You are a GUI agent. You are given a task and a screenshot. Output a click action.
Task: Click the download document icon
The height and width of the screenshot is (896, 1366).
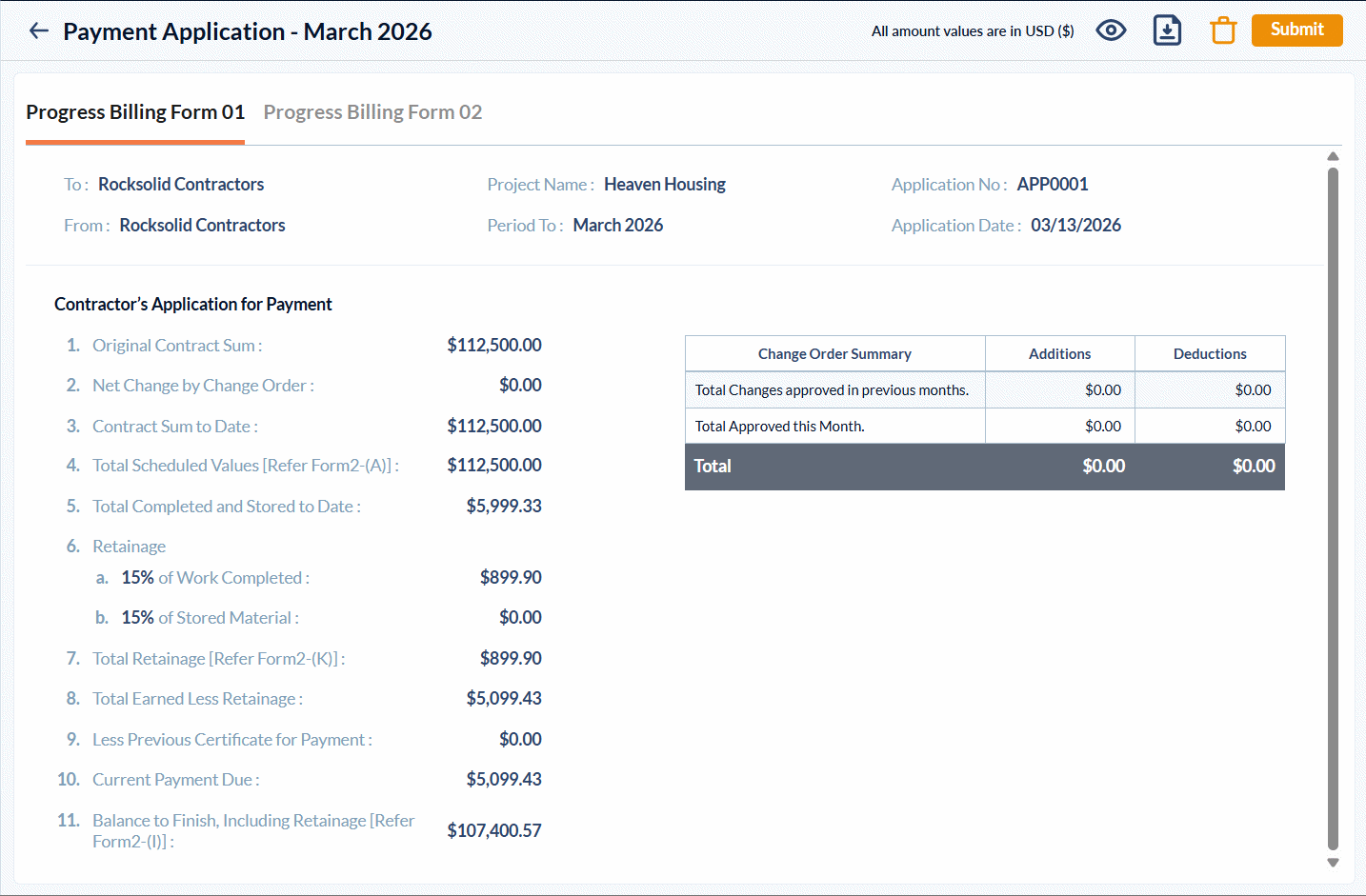[1167, 30]
